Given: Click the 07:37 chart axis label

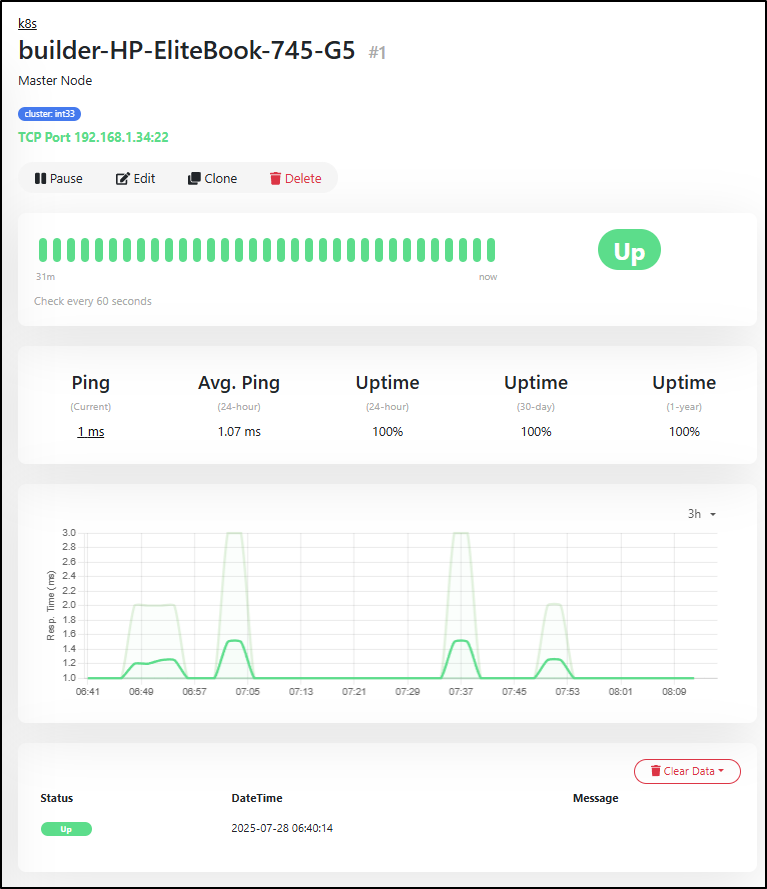Looking at the screenshot, I should pyautogui.click(x=461, y=692).
